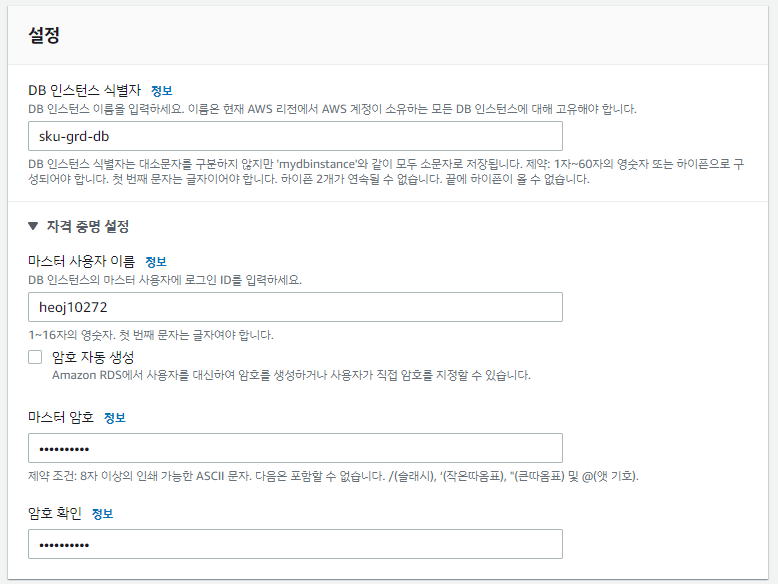The height and width of the screenshot is (584, 778).
Task: Click the DB instance identifier field 'sku-grd-db'
Action: tap(295, 136)
